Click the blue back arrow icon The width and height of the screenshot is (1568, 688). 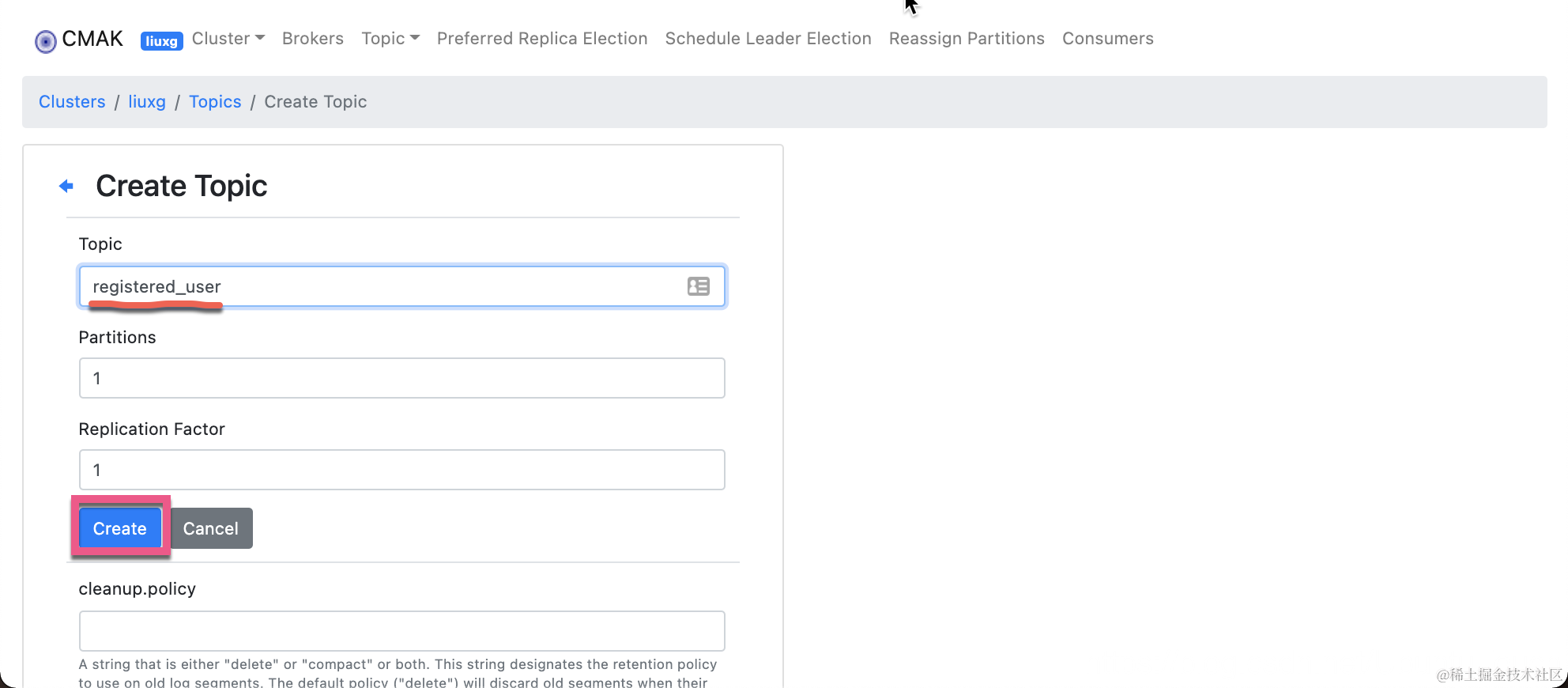tap(66, 187)
